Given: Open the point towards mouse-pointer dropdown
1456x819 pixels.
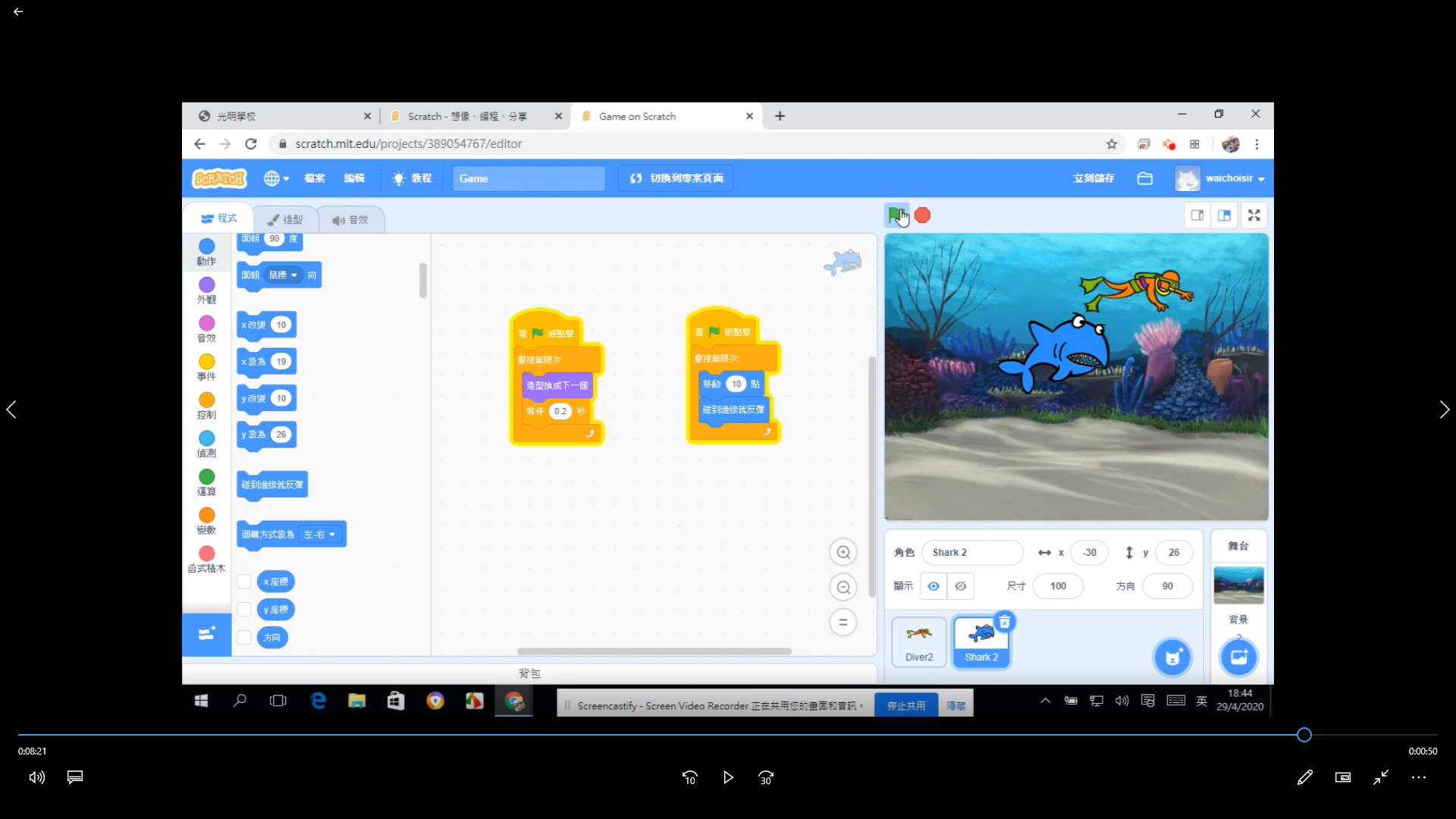Looking at the screenshot, I should coord(284,275).
